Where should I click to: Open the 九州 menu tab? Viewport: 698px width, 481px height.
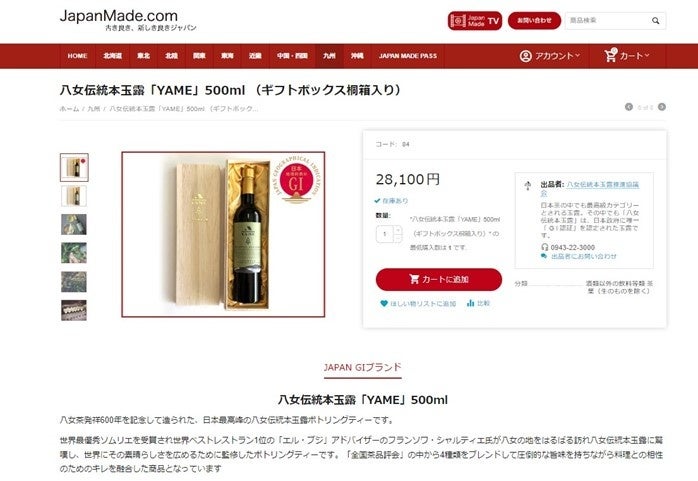(329, 56)
